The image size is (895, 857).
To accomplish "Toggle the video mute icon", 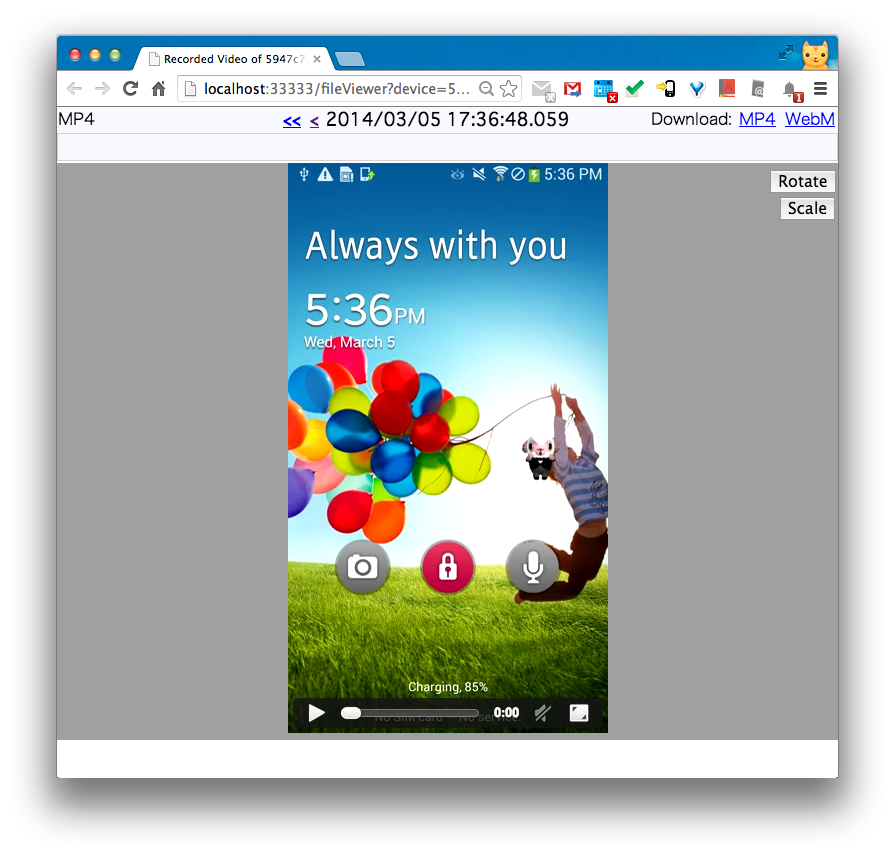I will click(x=542, y=713).
